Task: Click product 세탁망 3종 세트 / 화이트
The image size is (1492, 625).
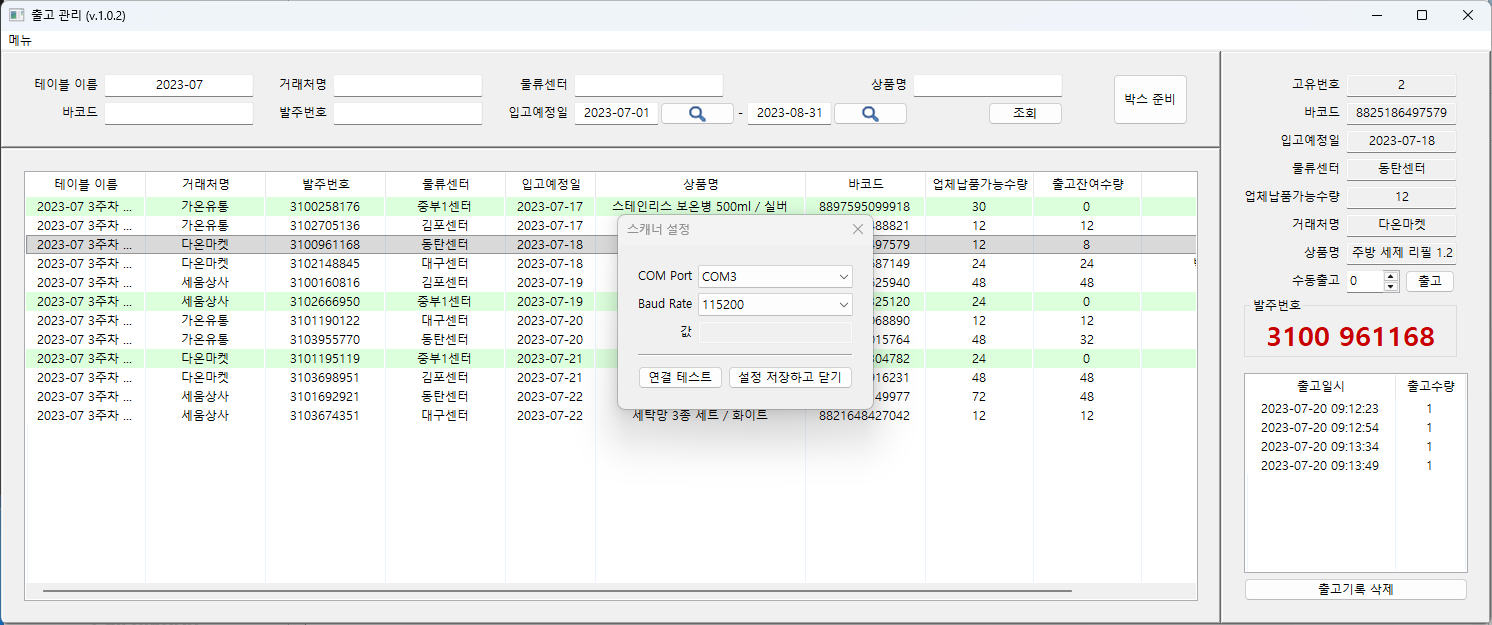Action: (x=701, y=415)
